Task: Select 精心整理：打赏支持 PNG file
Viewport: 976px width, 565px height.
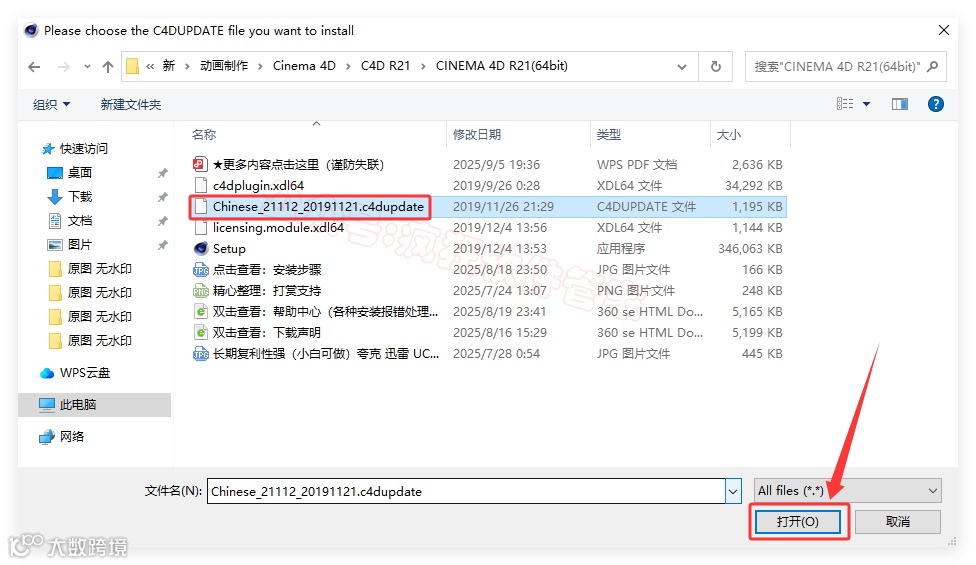Action: (267, 291)
